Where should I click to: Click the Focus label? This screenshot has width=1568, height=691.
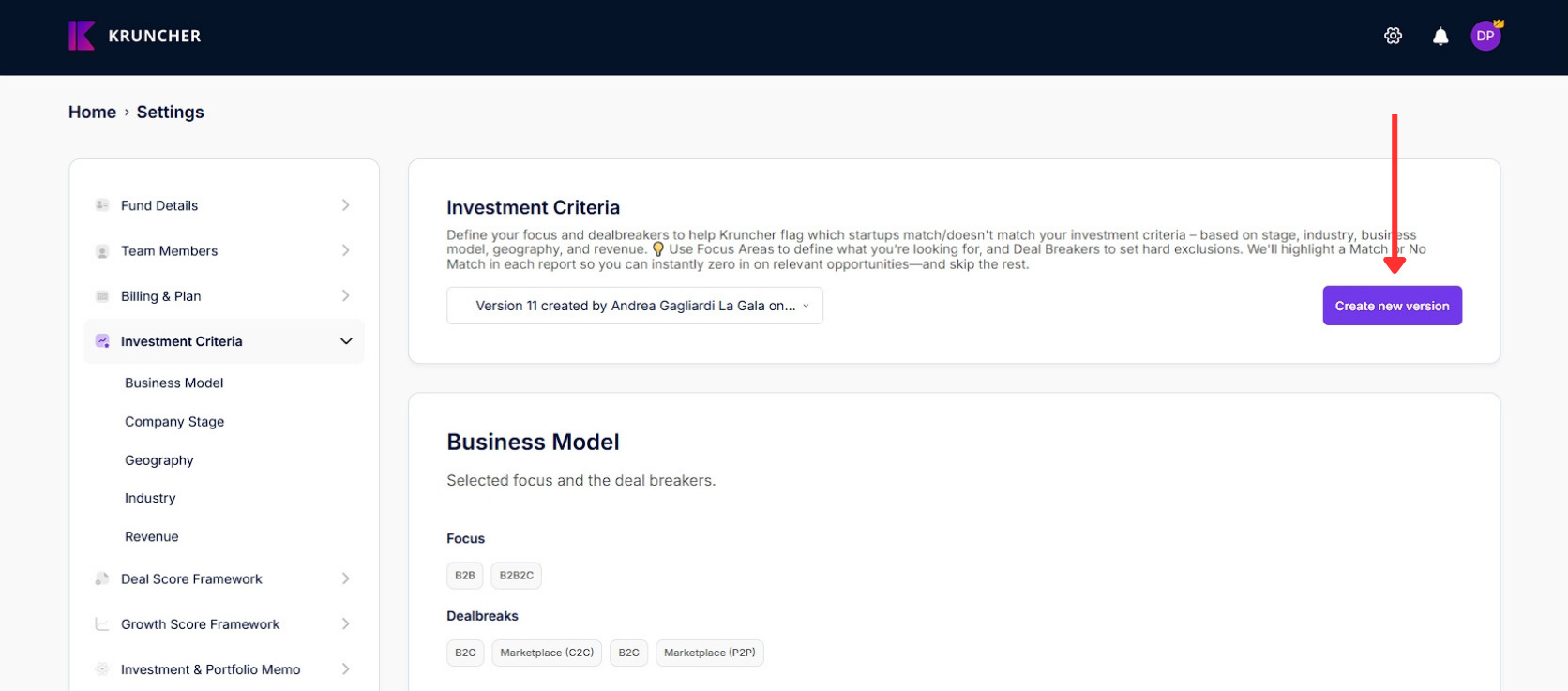coord(465,538)
